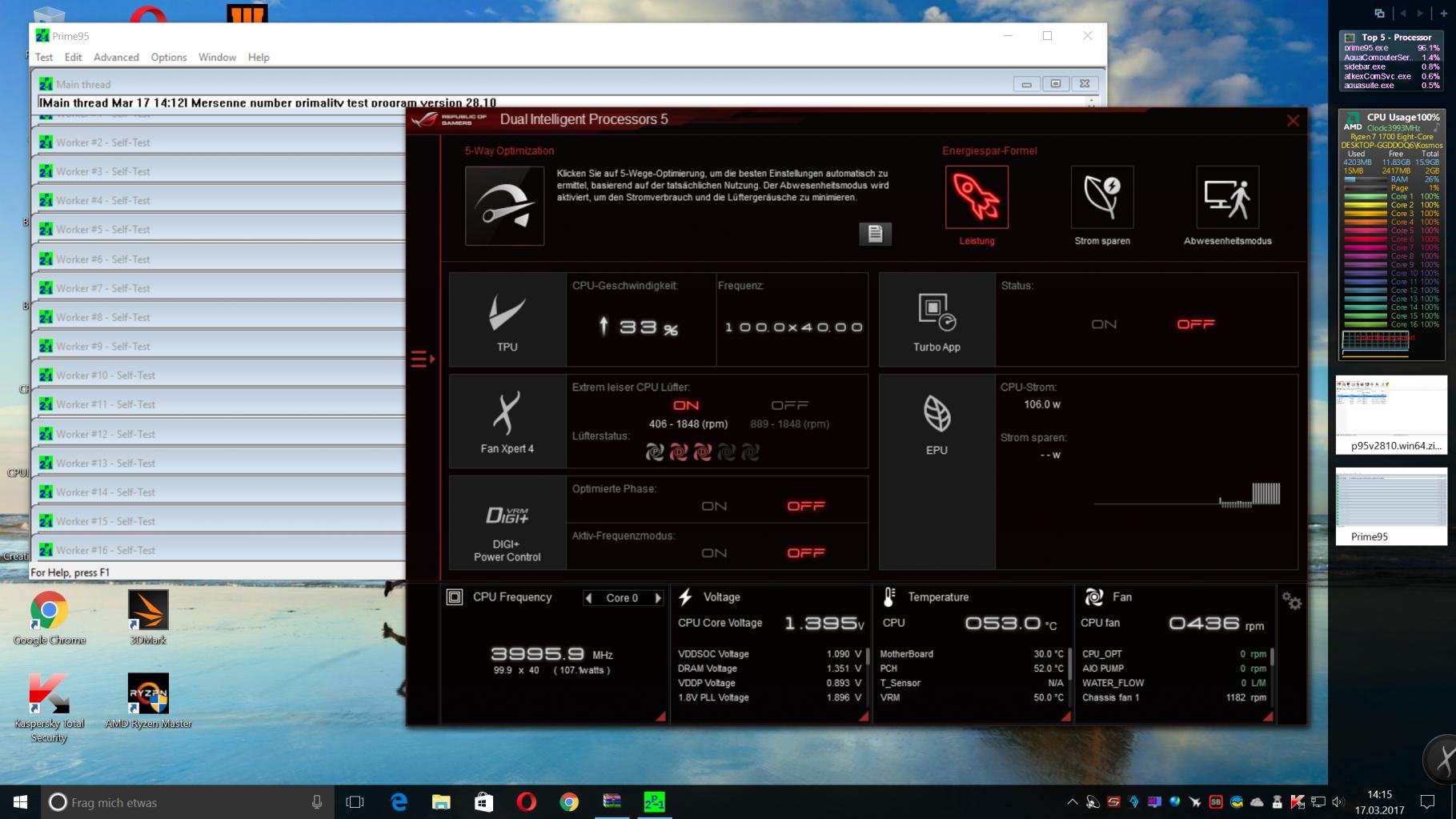
Task: Expand the Voltage panel corner arrow
Action: tap(864, 717)
